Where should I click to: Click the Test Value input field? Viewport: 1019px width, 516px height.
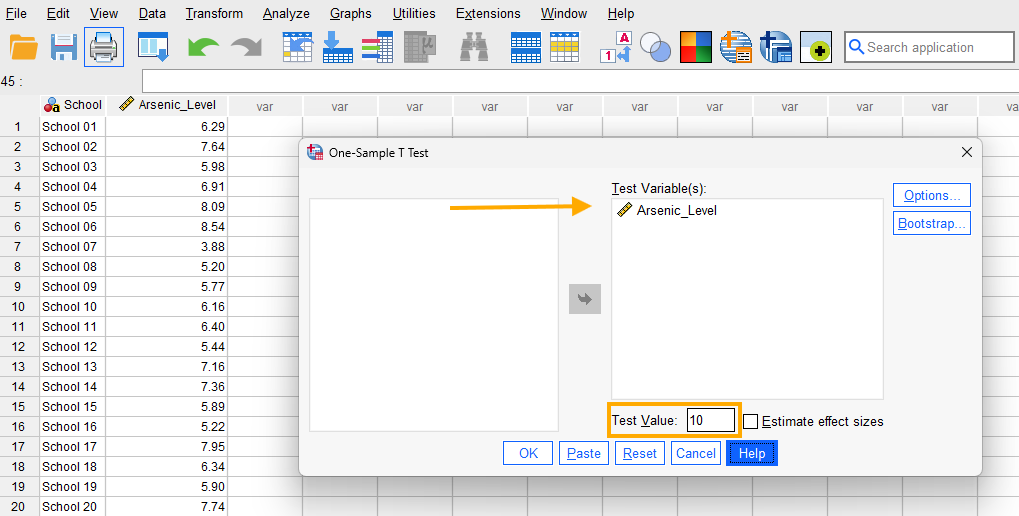pyautogui.click(x=710, y=420)
